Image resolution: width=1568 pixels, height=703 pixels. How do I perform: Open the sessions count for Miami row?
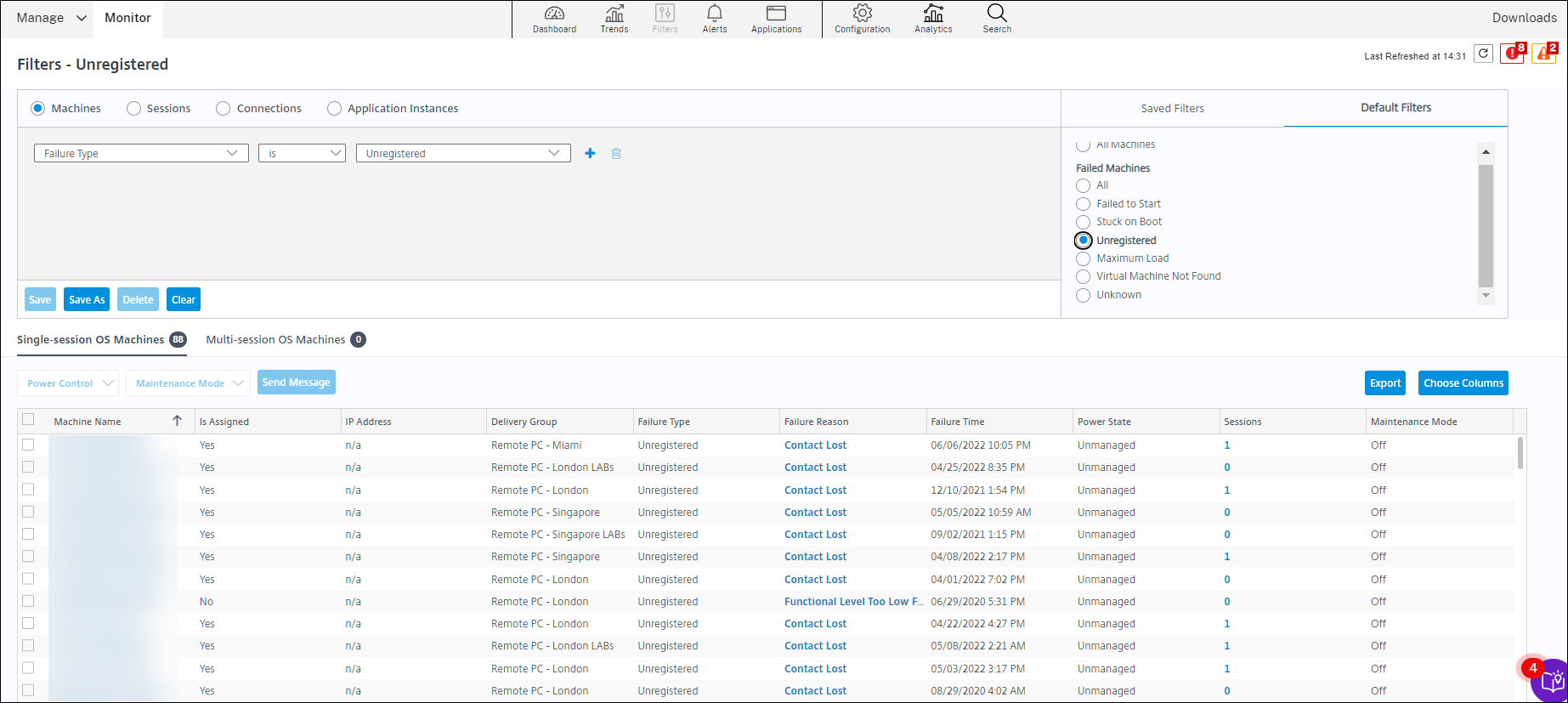pyautogui.click(x=1227, y=445)
